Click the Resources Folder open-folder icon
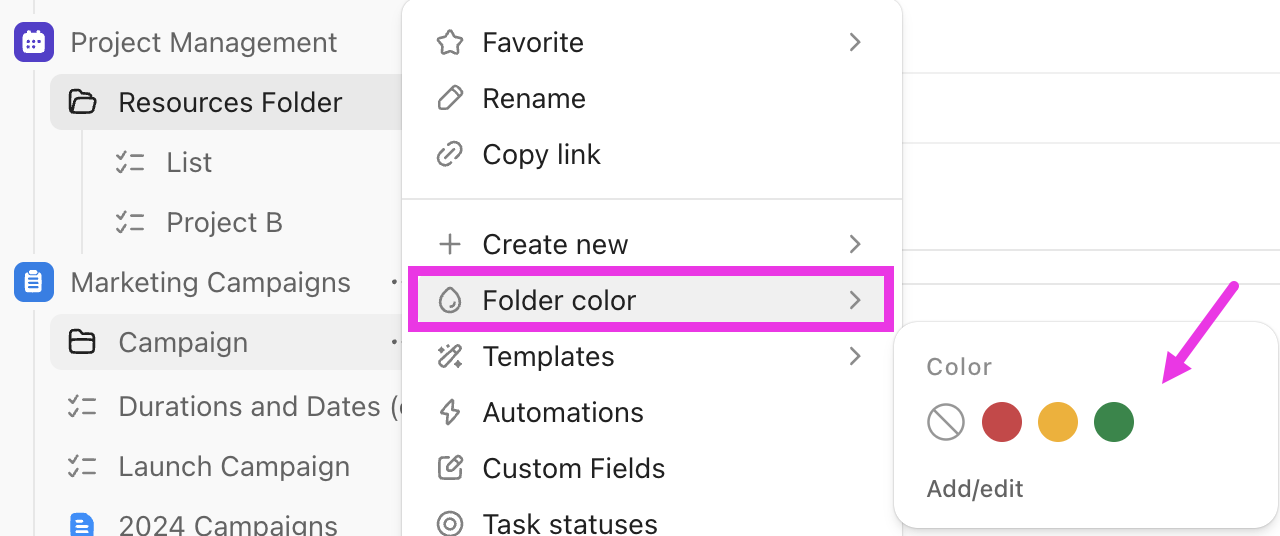 point(82,102)
